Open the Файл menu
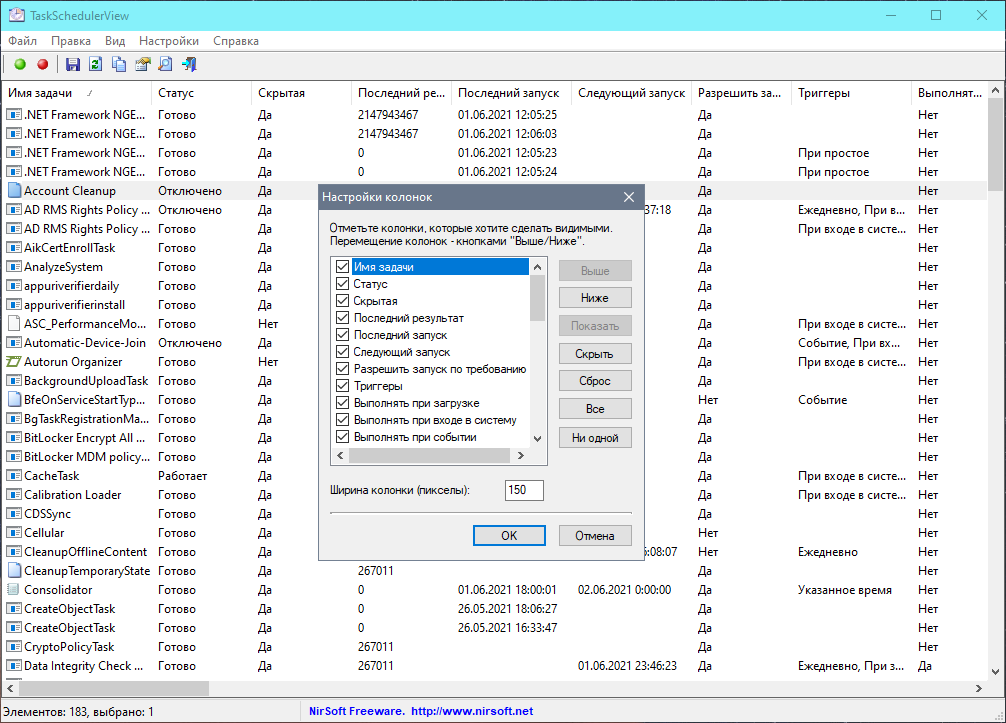This screenshot has height=723, width=1006. click(22, 41)
